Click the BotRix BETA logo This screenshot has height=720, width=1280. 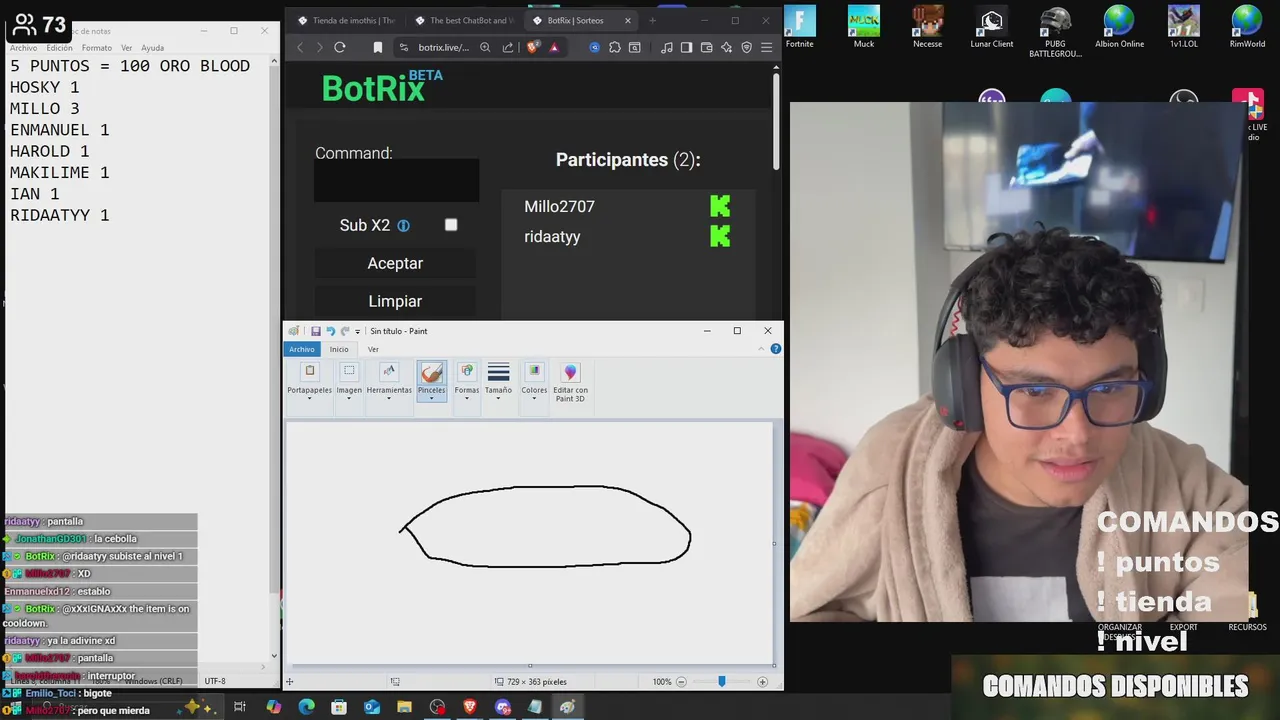click(382, 86)
